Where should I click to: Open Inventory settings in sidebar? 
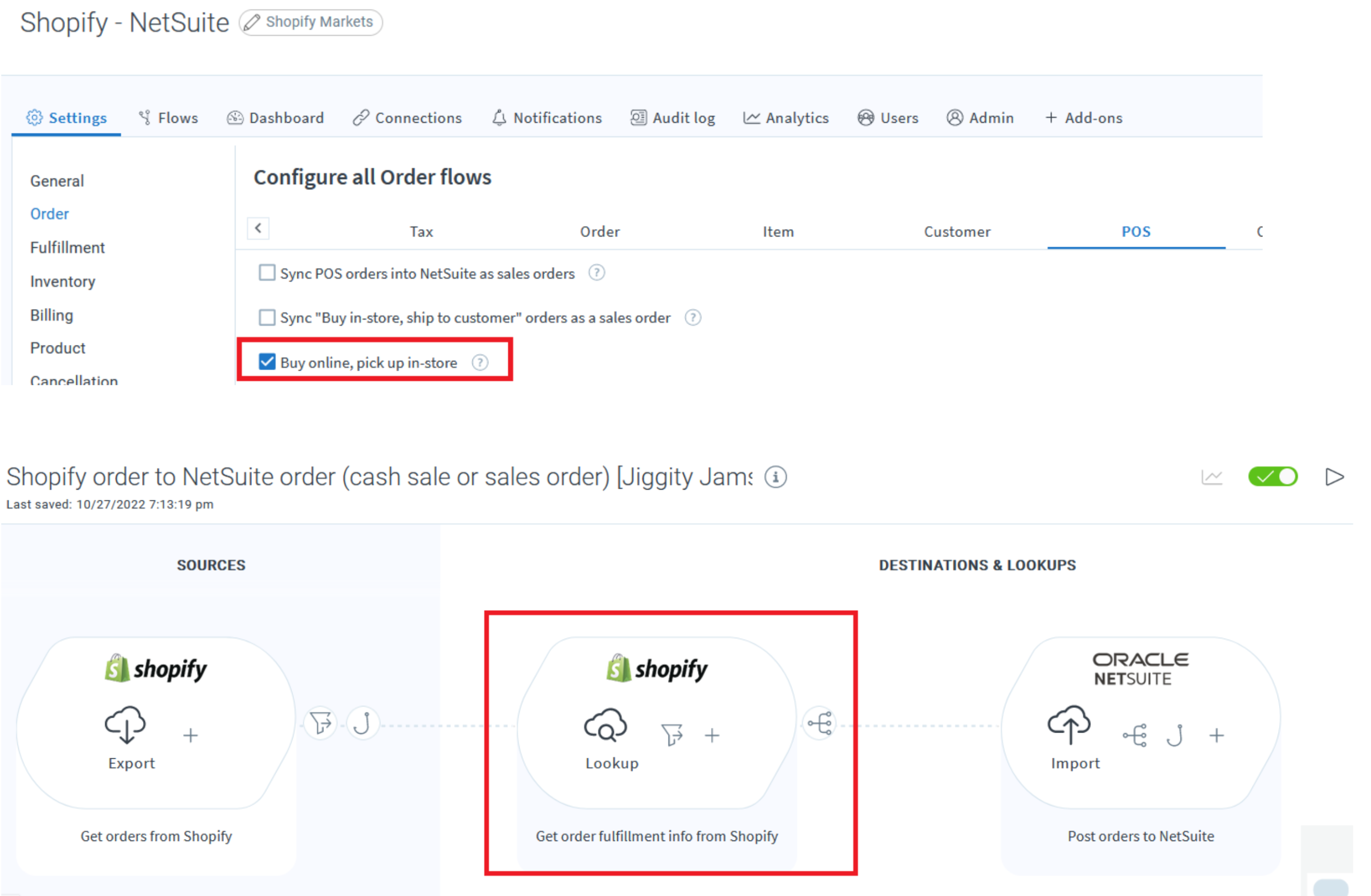click(x=63, y=282)
